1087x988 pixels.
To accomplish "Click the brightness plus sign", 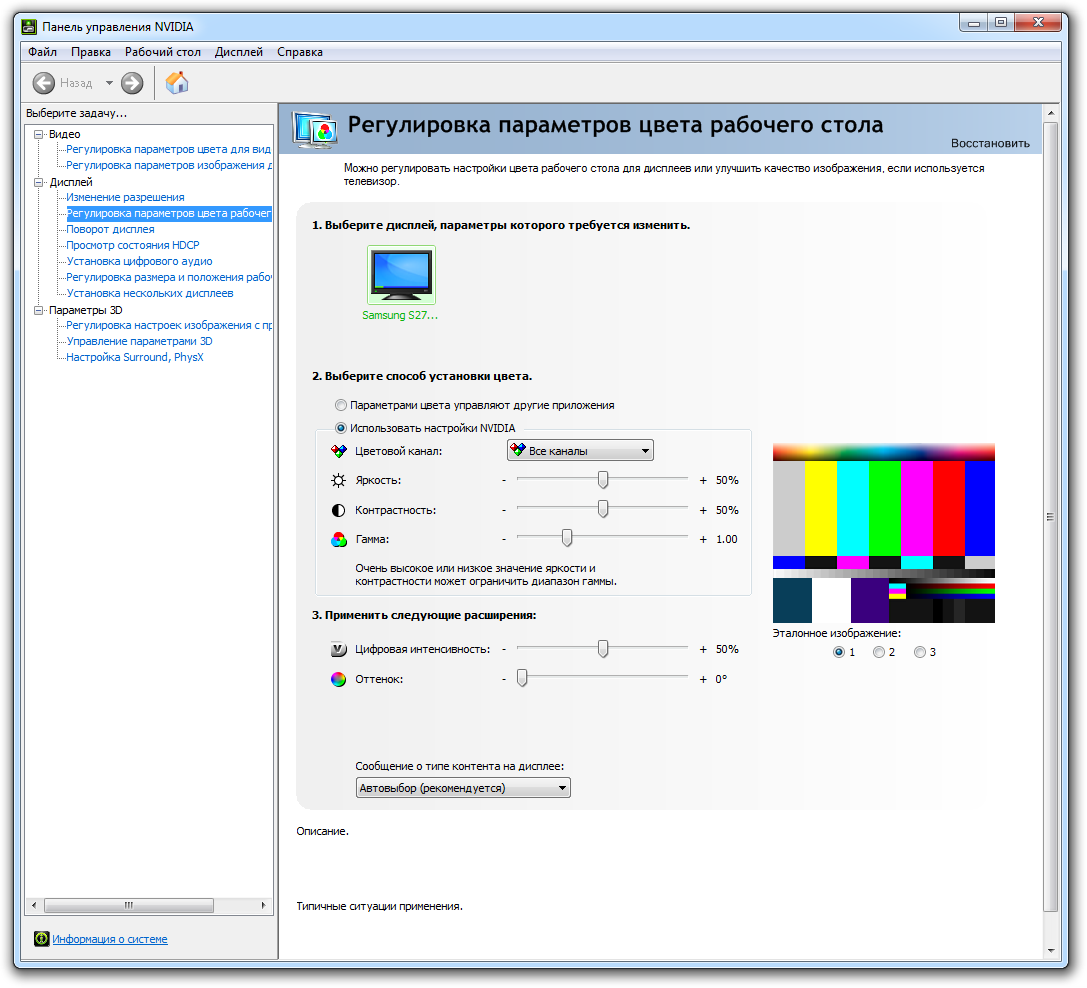I will [x=703, y=480].
